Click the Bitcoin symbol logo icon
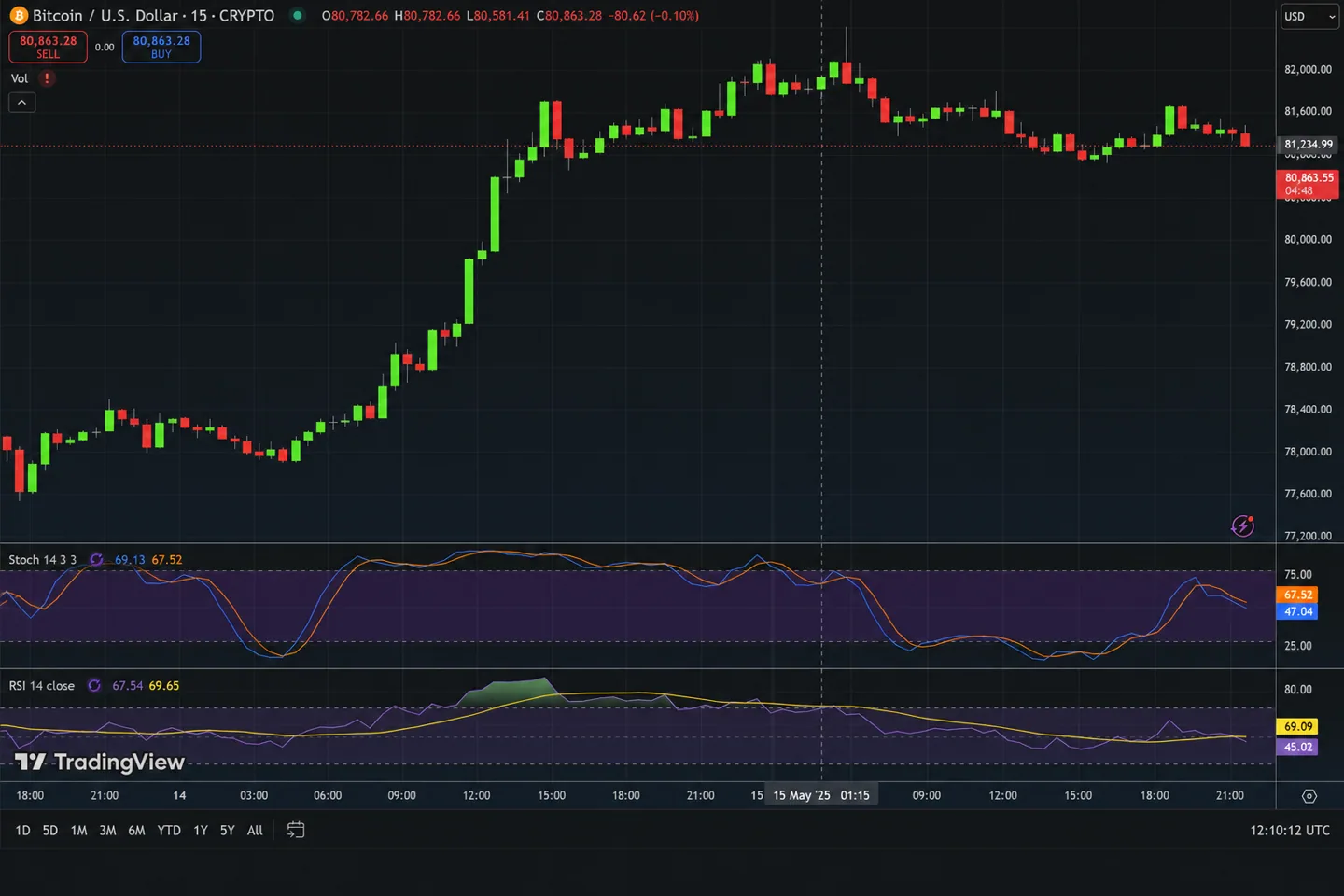The width and height of the screenshot is (1344, 896). [x=19, y=16]
